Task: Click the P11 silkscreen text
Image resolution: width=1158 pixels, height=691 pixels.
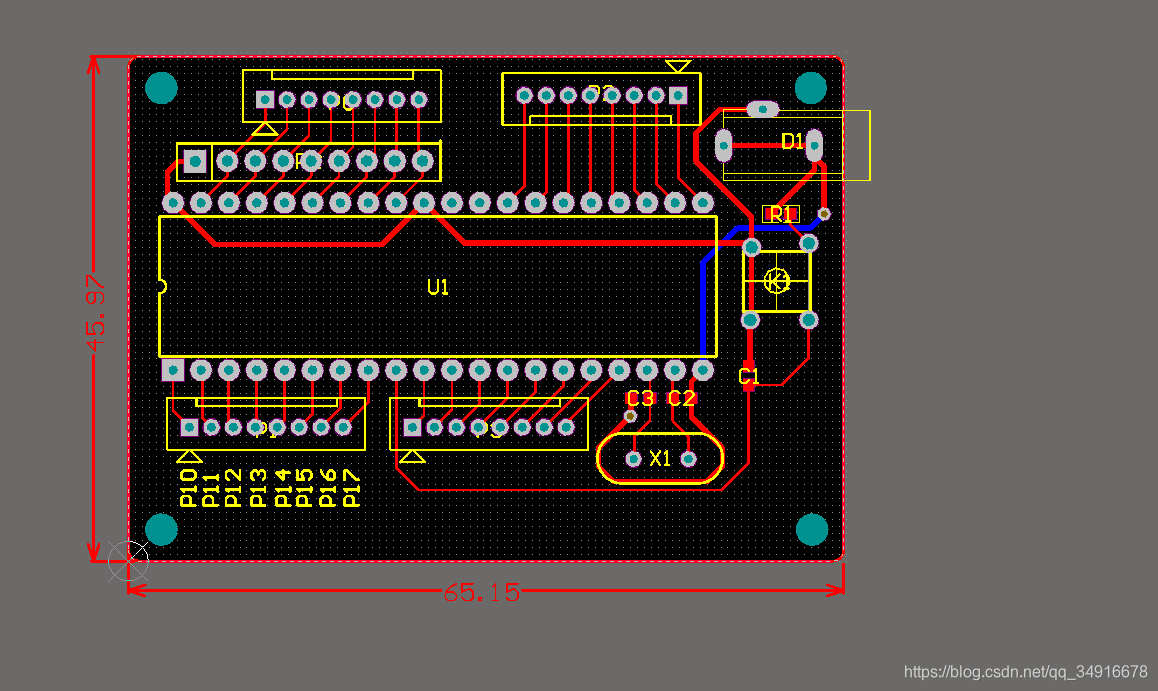Action: tap(211, 490)
